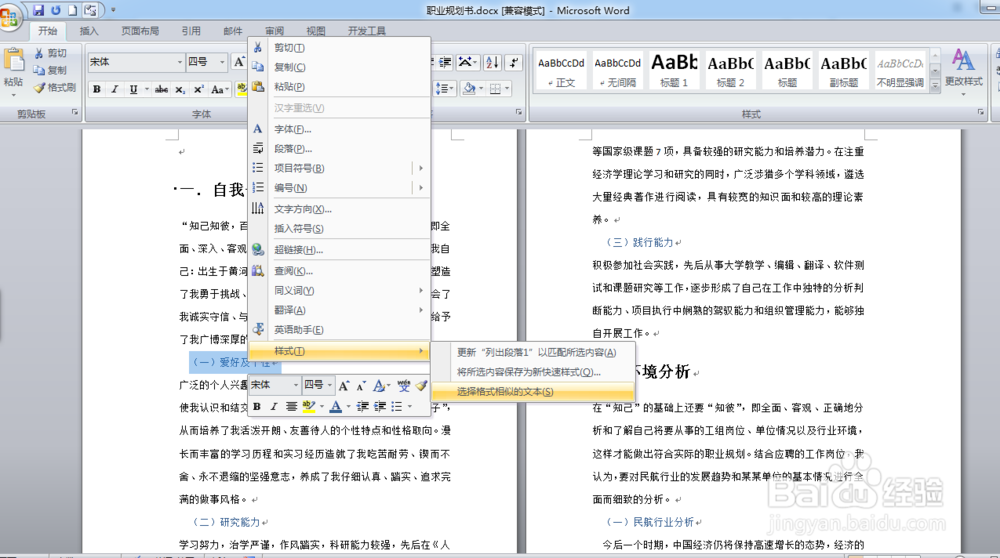The image size is (1000, 558).
Task: Open Translate (翻译) submenu in context menu
Action: [x=339, y=310]
